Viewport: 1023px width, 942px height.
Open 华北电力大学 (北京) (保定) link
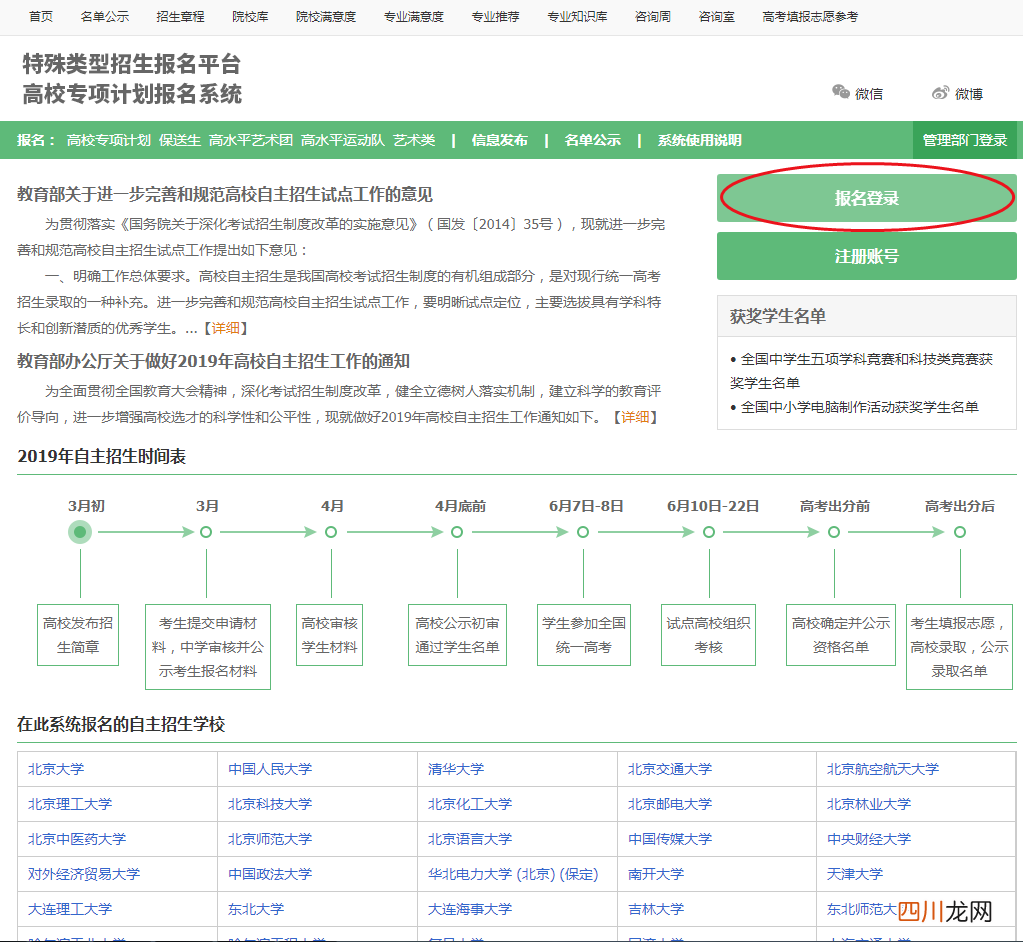[513, 874]
